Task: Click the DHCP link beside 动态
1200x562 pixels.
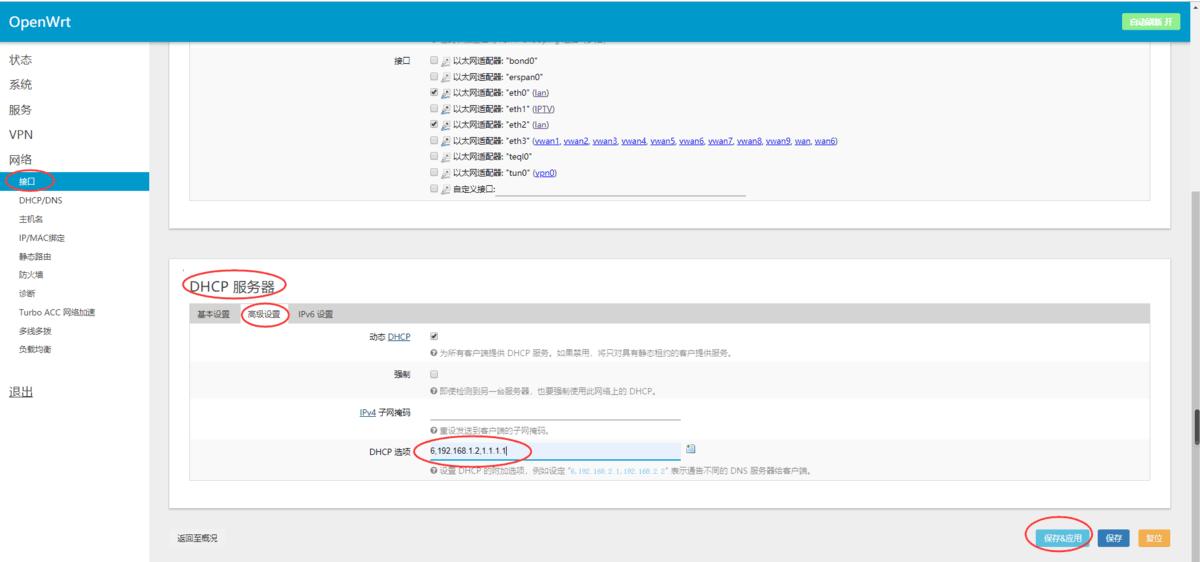Action: 399,337
